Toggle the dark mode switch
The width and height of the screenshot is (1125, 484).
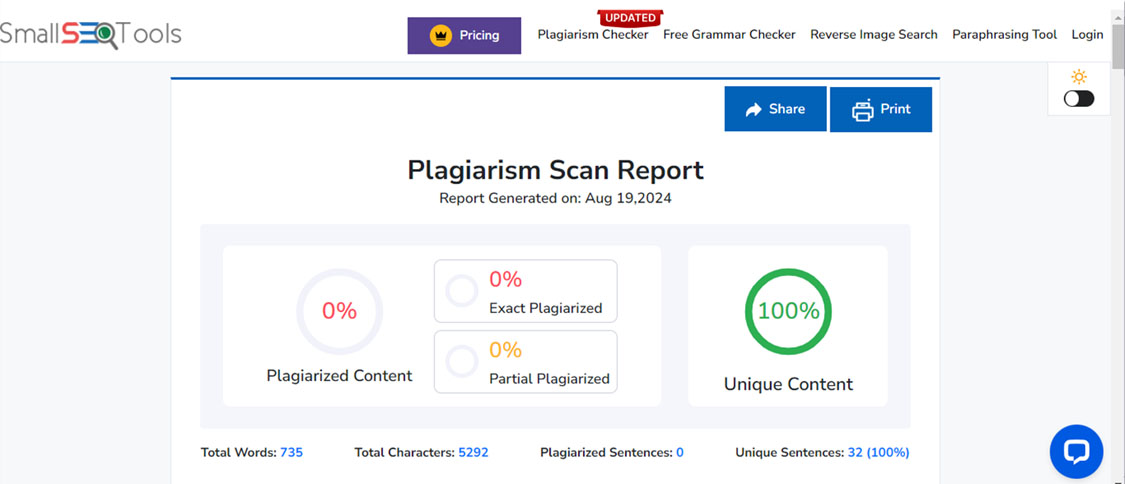[1078, 99]
